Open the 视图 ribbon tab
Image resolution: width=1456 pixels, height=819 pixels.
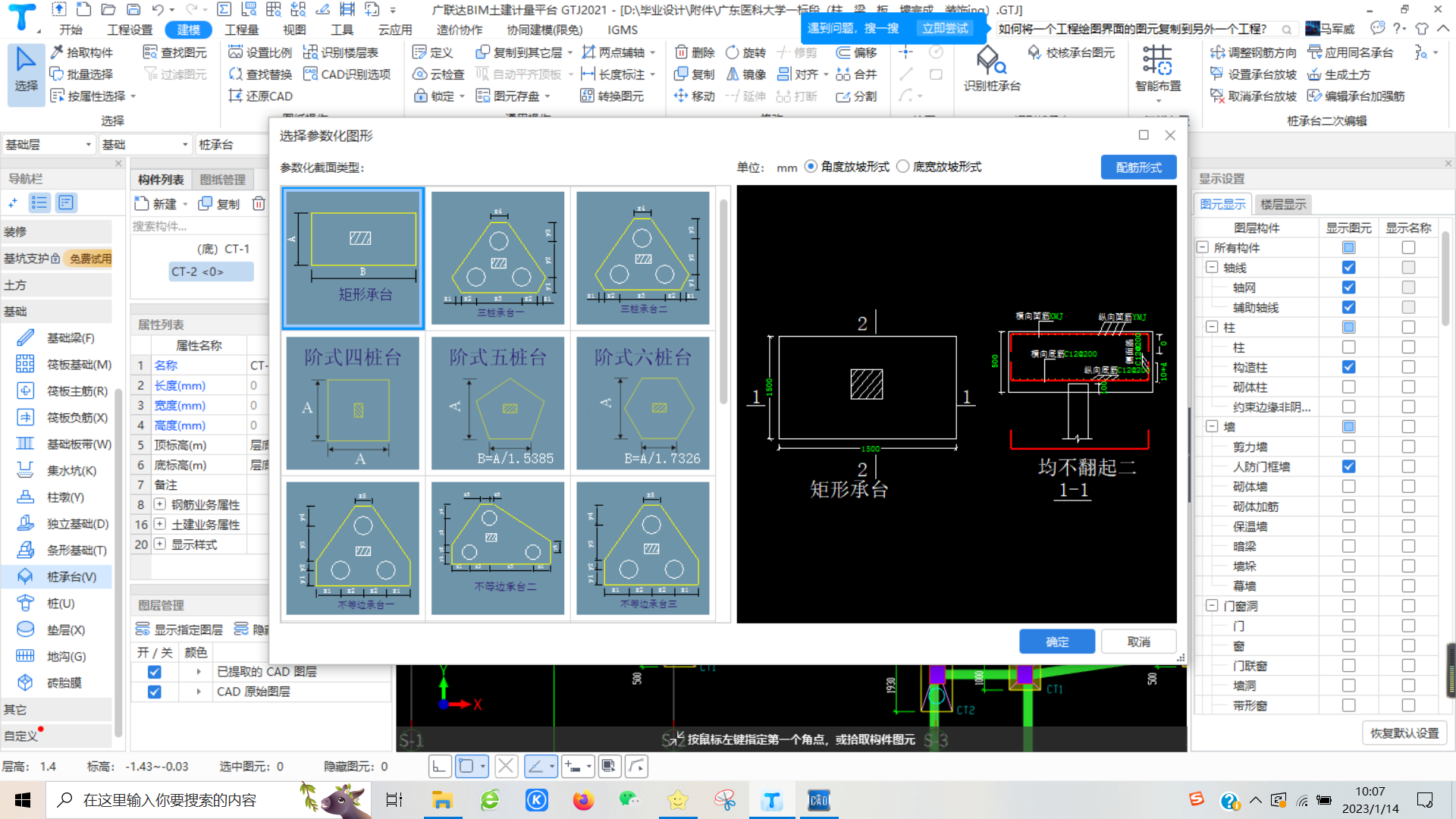pos(294,30)
